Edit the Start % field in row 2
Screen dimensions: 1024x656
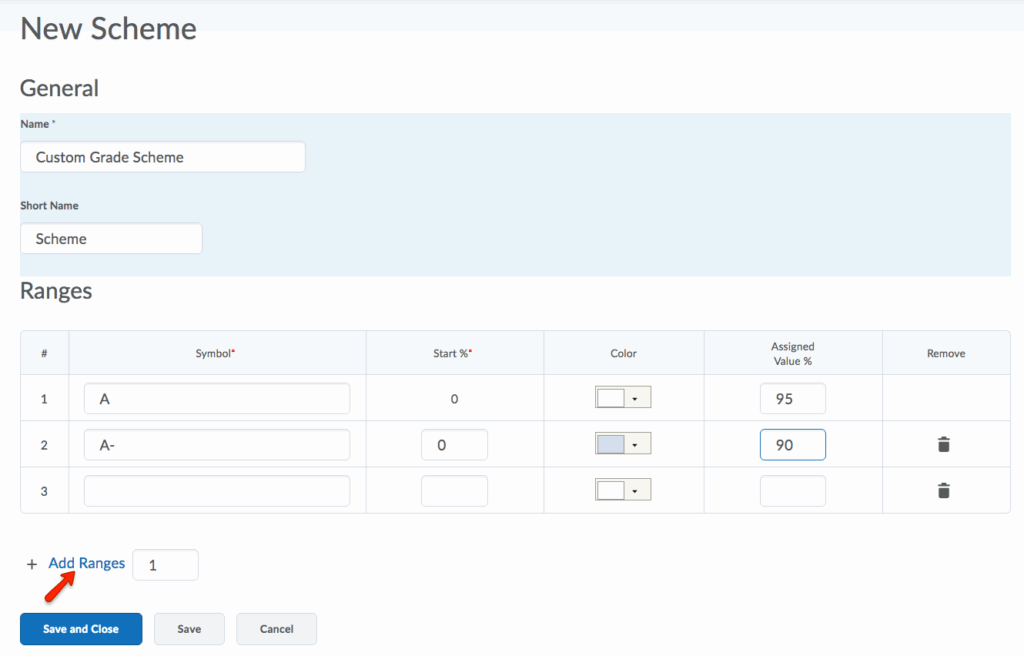click(x=454, y=445)
